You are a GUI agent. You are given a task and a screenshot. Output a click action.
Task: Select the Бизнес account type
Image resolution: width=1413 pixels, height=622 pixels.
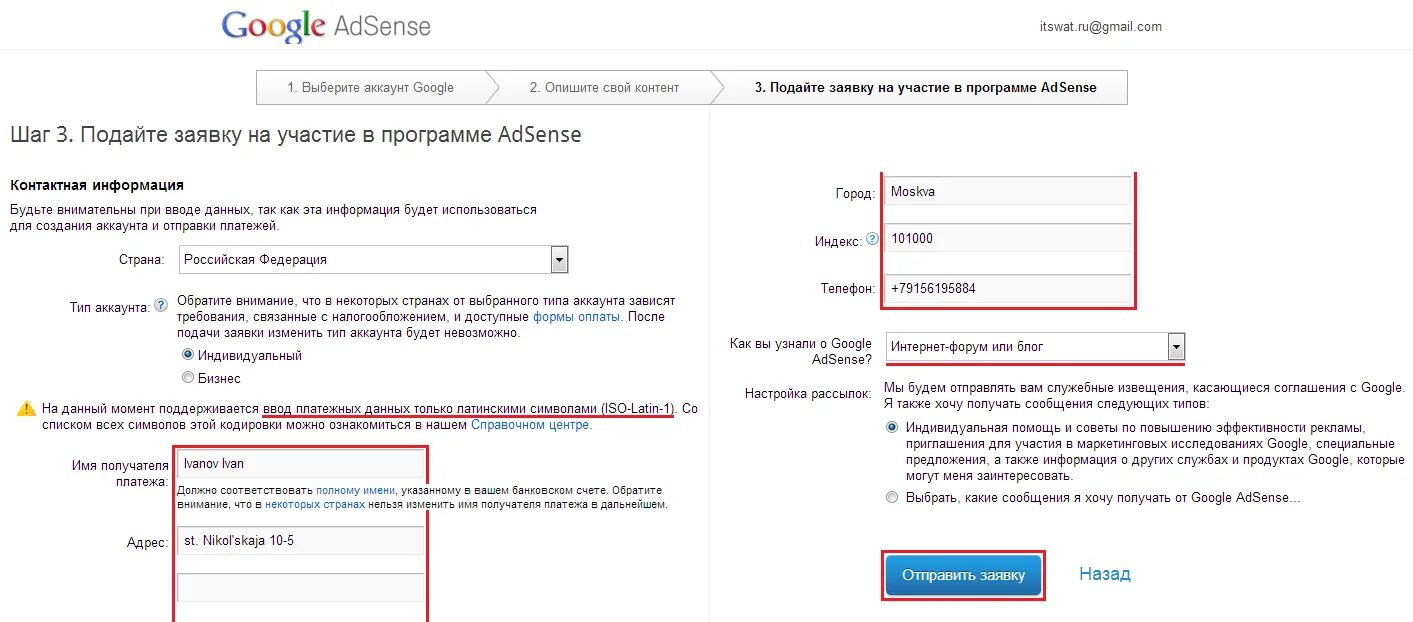click(188, 378)
